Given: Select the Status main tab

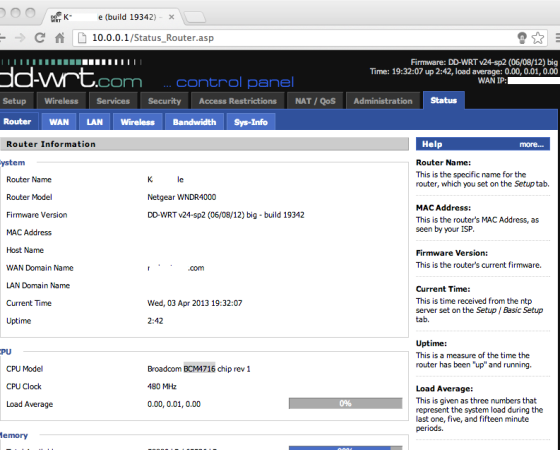Looking at the screenshot, I should pos(444,100).
